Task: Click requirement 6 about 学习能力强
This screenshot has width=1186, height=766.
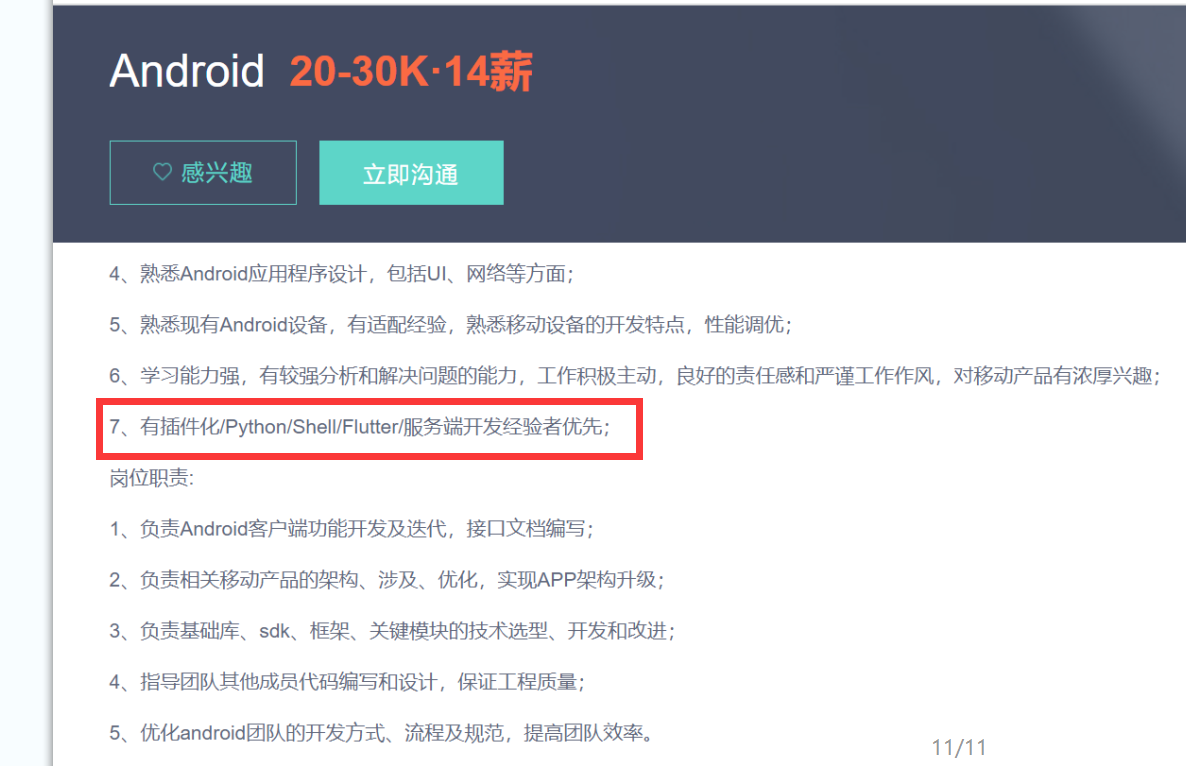Action: coord(635,376)
